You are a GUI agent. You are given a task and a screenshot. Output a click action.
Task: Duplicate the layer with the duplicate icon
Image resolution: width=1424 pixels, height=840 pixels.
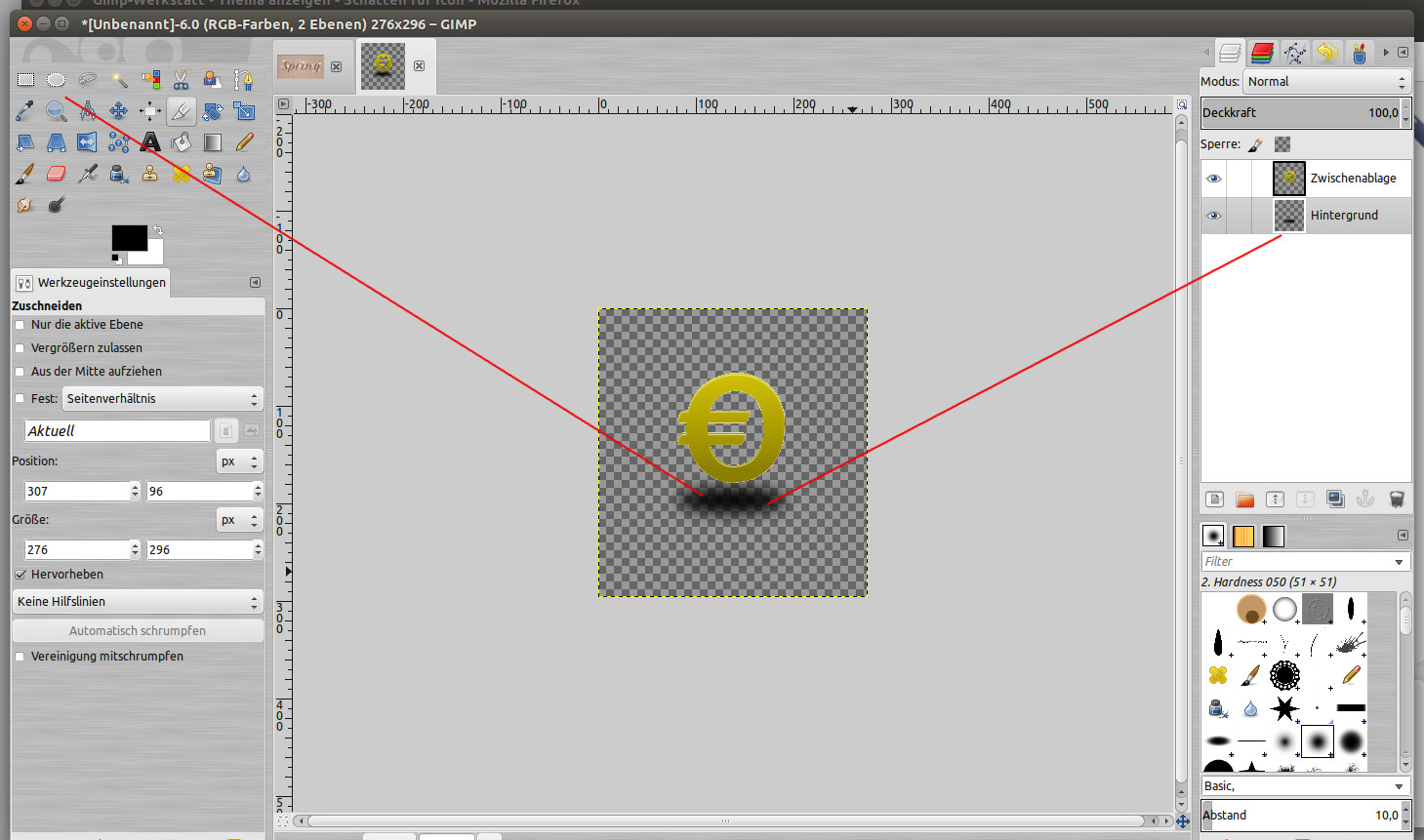[x=1335, y=500]
